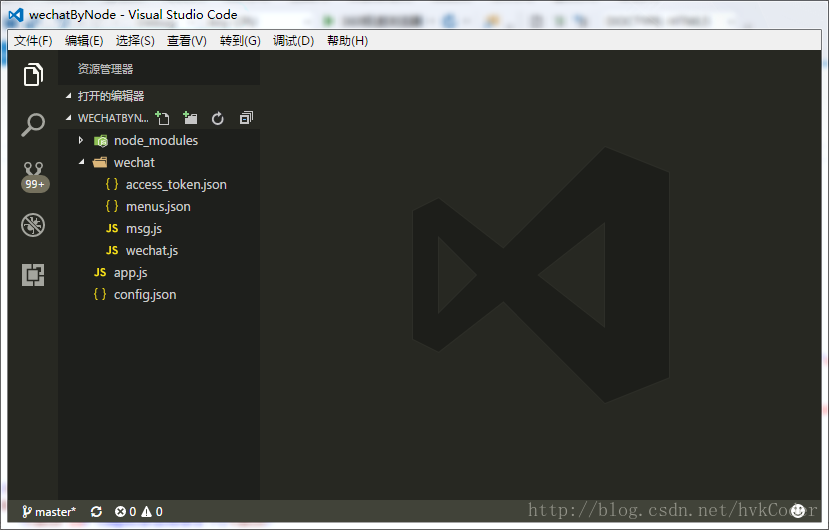Select the wechat folder name
The height and width of the screenshot is (530, 829).
(134, 162)
